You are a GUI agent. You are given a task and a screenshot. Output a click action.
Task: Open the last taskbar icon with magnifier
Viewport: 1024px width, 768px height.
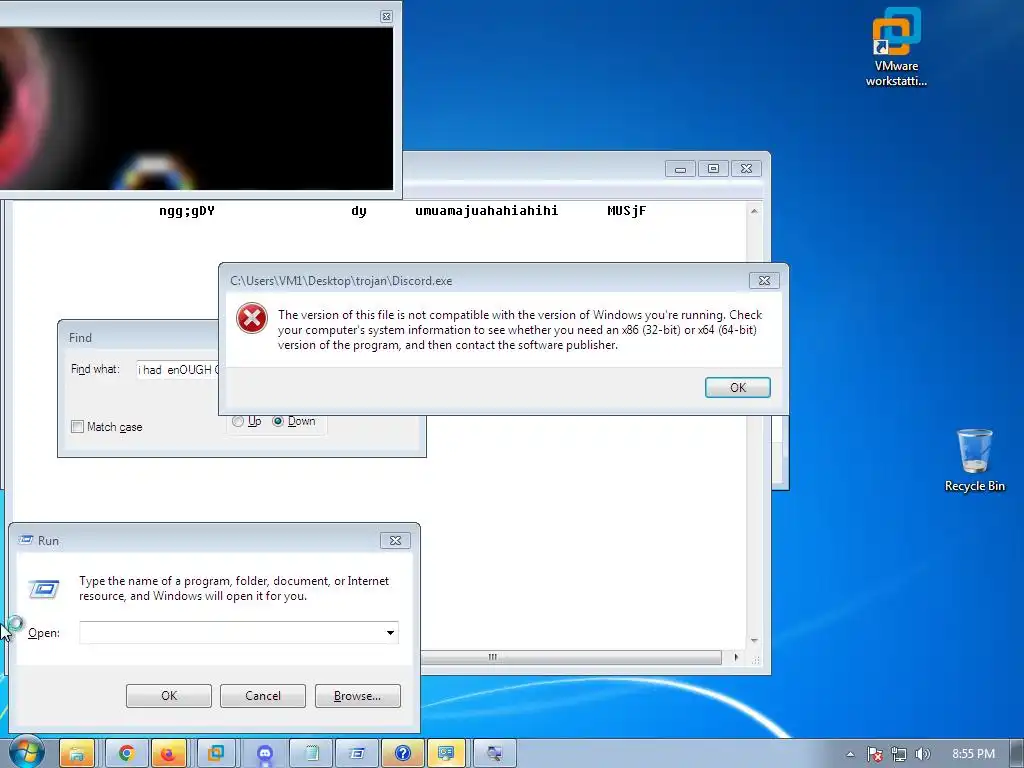494,754
